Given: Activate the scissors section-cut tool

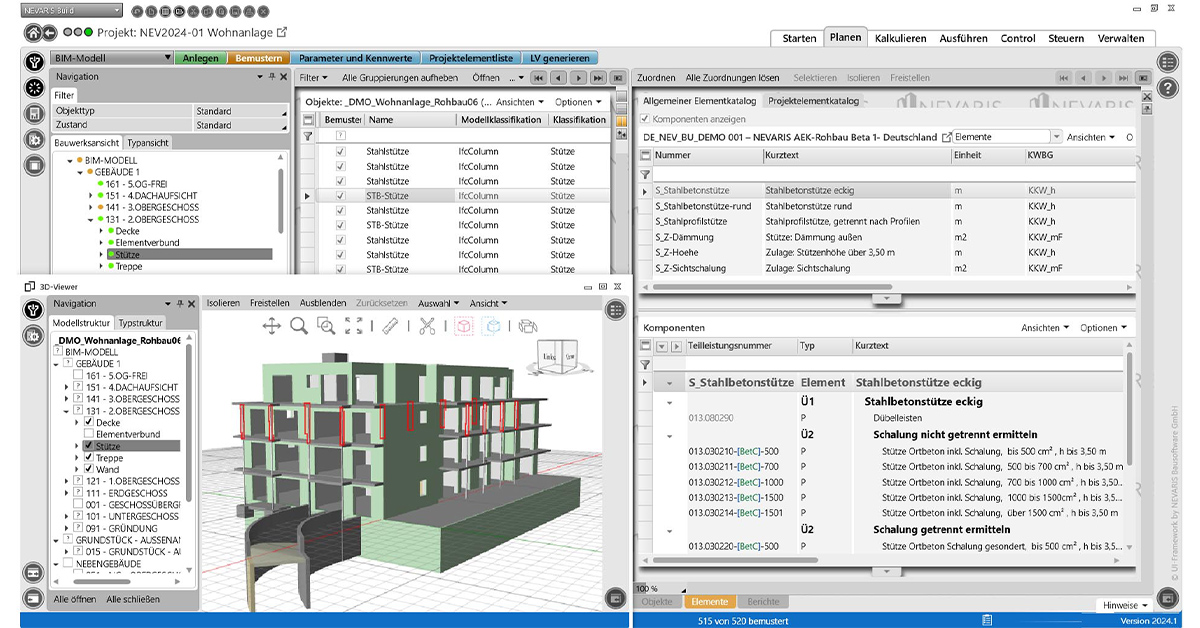Looking at the screenshot, I should coord(427,325).
